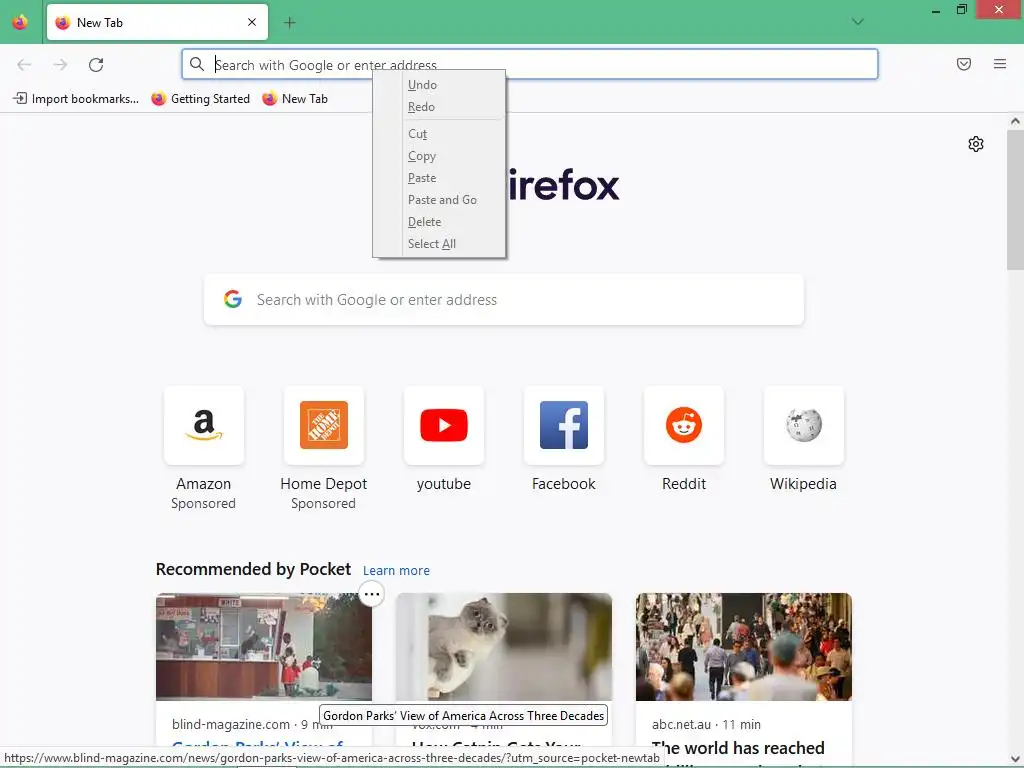Click the Firefox tab favicon on New Tab
The image size is (1024, 768).
[63, 23]
